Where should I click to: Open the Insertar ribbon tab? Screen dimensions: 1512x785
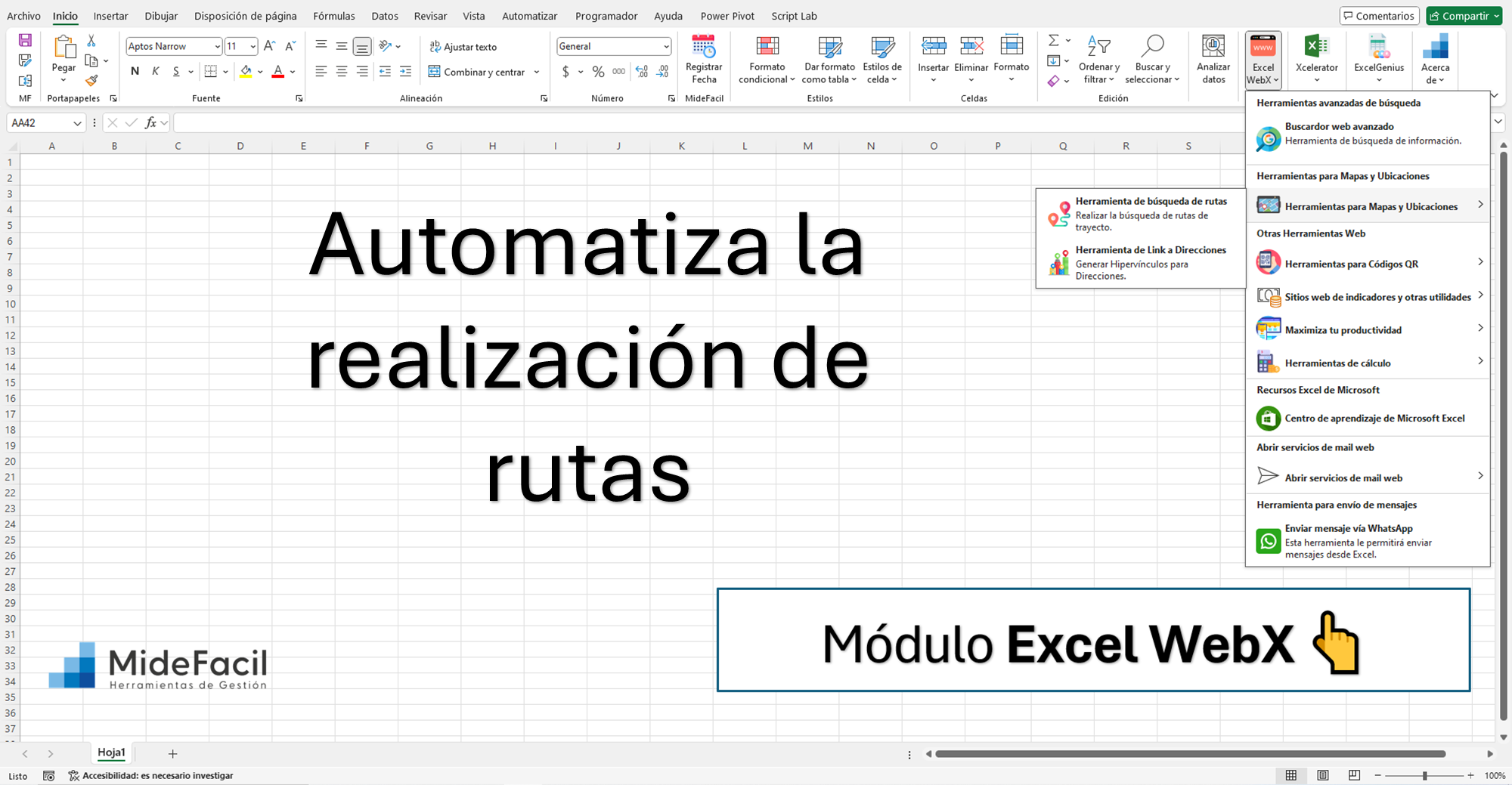(111, 16)
